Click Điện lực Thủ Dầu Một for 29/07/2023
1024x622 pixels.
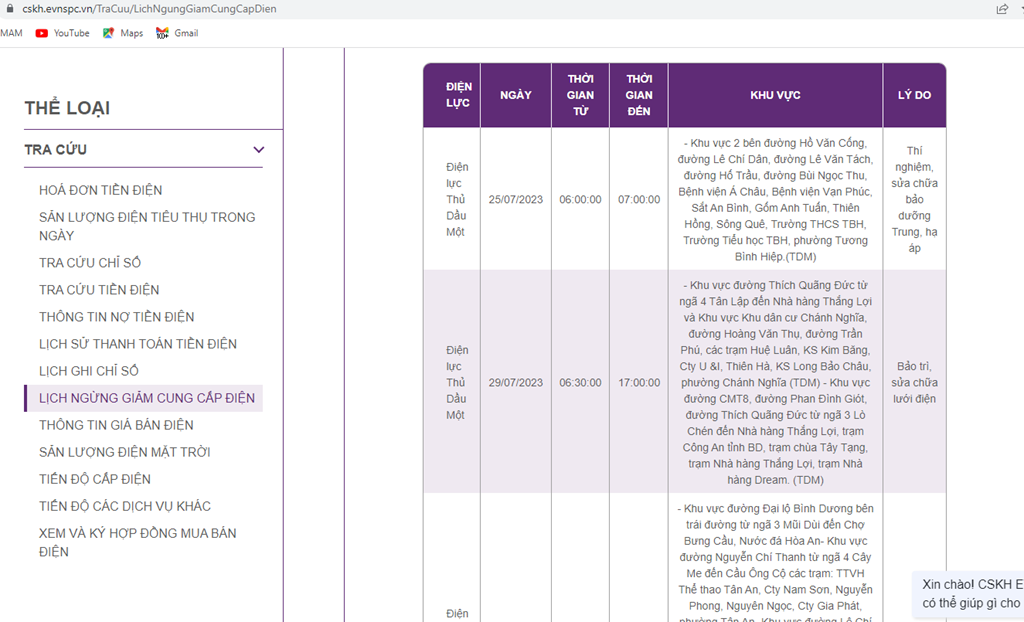coord(456,382)
